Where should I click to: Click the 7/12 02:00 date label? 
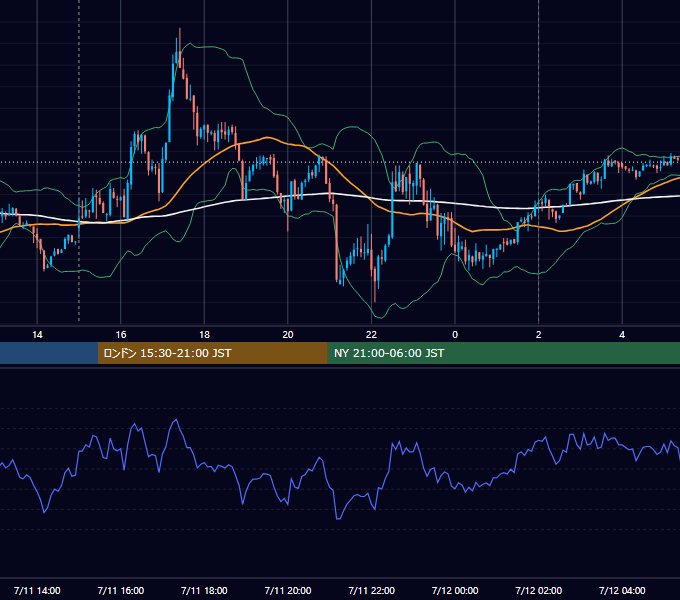click(539, 590)
